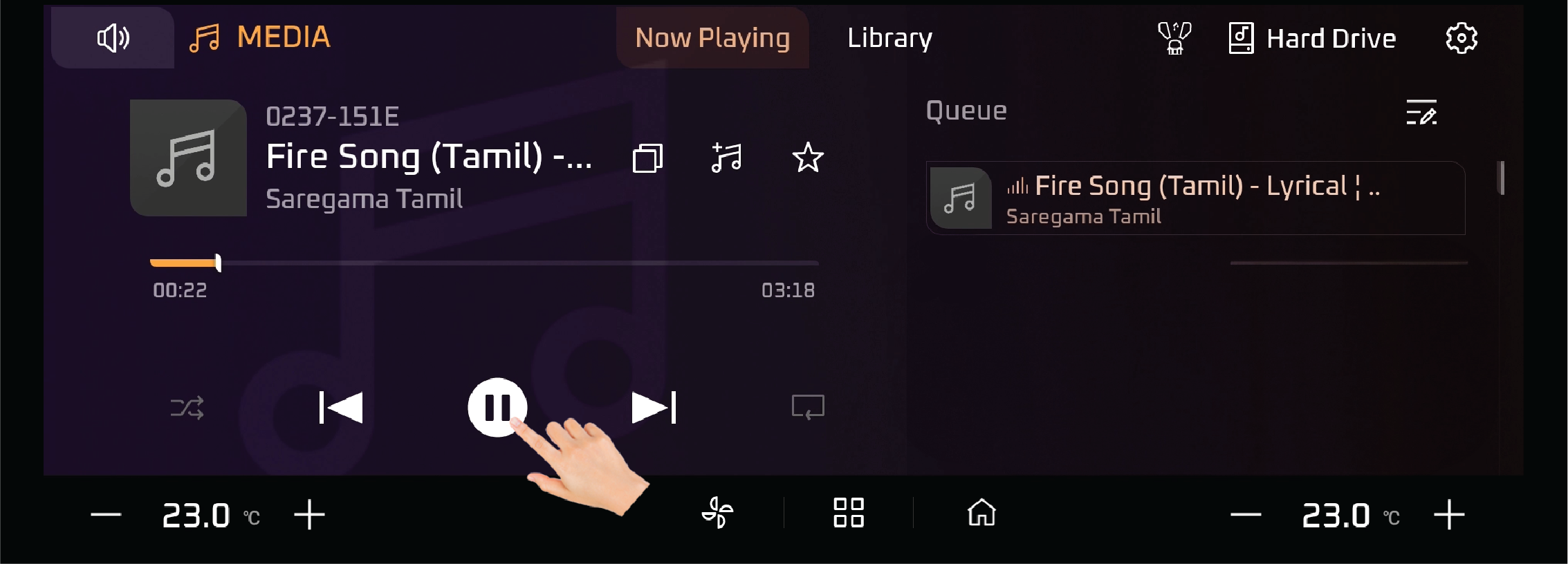The height and width of the screenshot is (564, 1568).
Task: Pause the current song
Action: [x=497, y=407]
